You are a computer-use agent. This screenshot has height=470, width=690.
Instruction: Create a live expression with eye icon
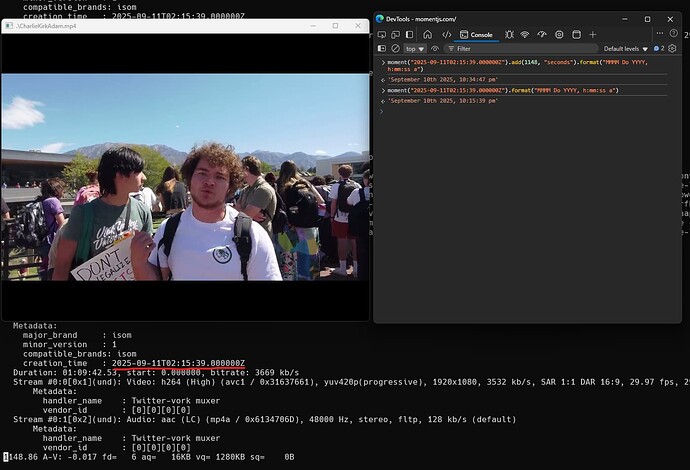(x=435, y=48)
